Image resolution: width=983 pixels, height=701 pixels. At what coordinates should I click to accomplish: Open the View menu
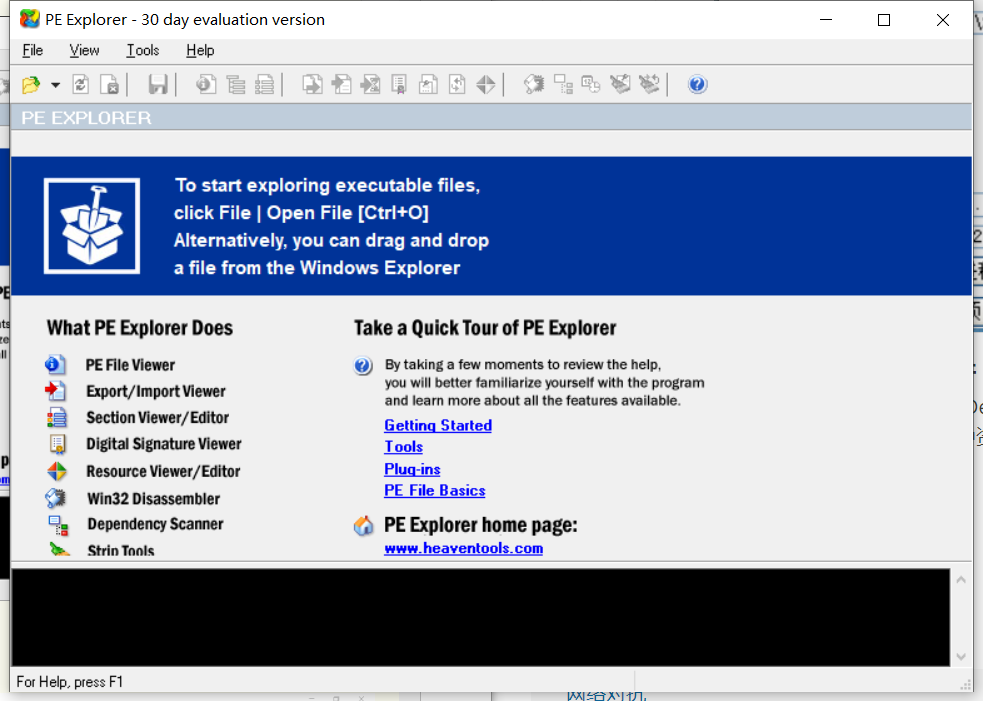84,50
